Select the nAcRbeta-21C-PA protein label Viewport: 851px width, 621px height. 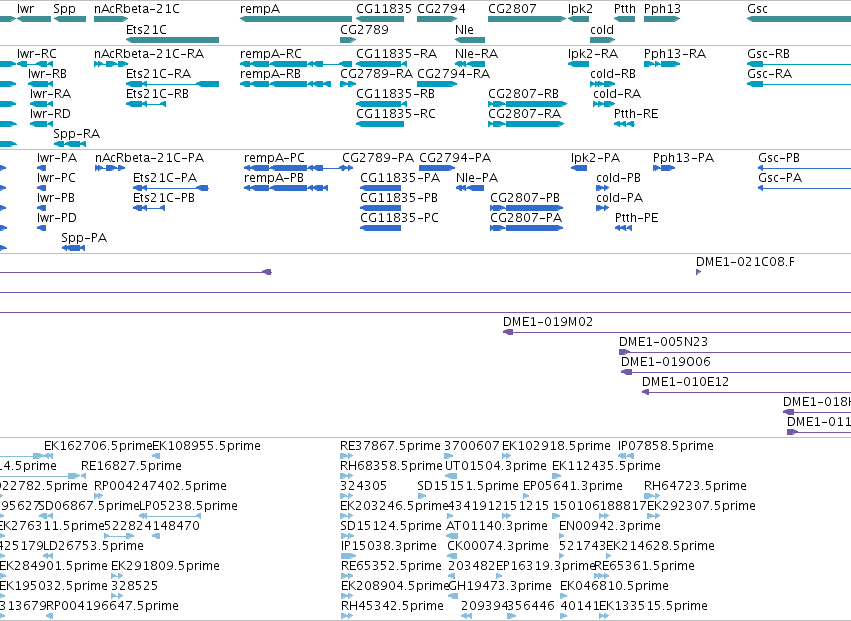(149, 158)
